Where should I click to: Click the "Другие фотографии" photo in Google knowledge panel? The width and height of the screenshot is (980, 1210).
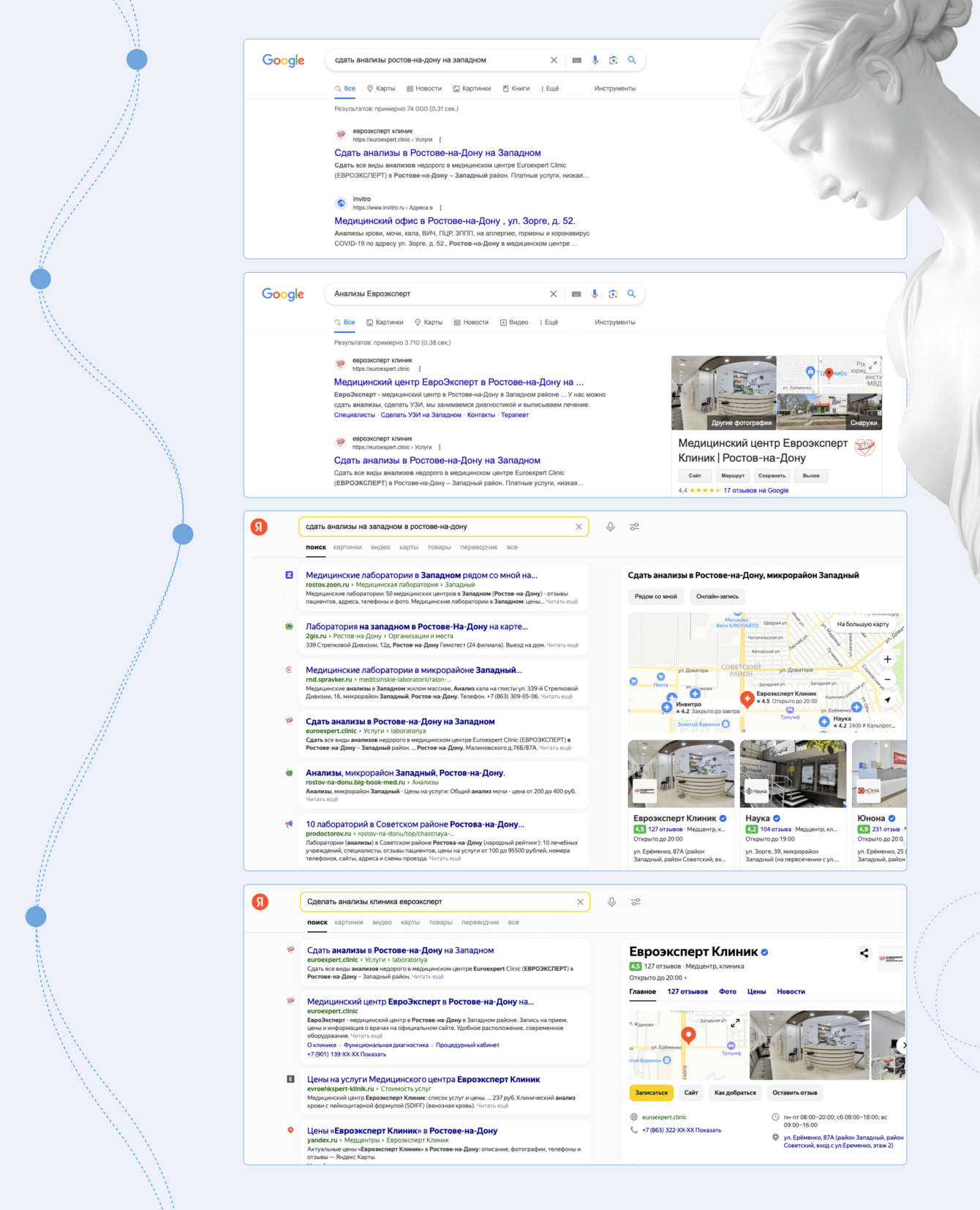(724, 393)
